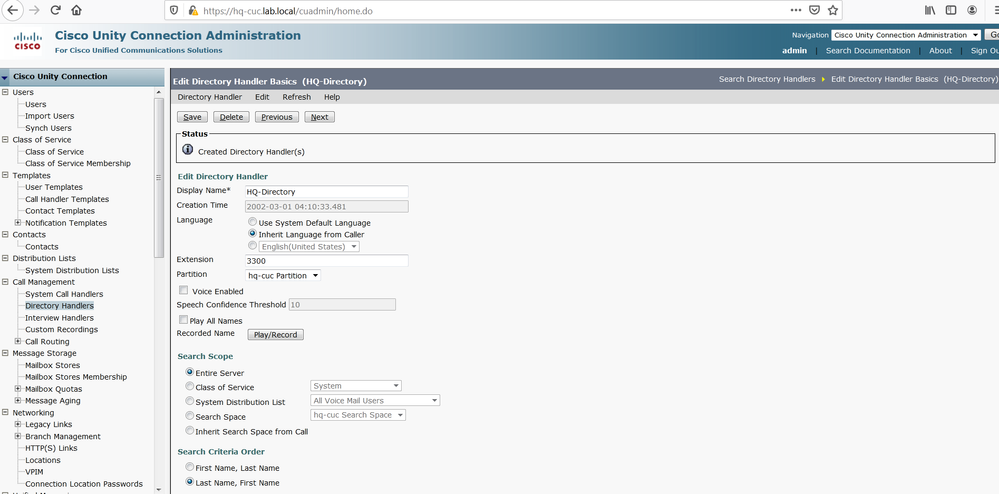Select First Name, Last Name order
Image resolution: width=999 pixels, height=494 pixels.
[189, 467]
